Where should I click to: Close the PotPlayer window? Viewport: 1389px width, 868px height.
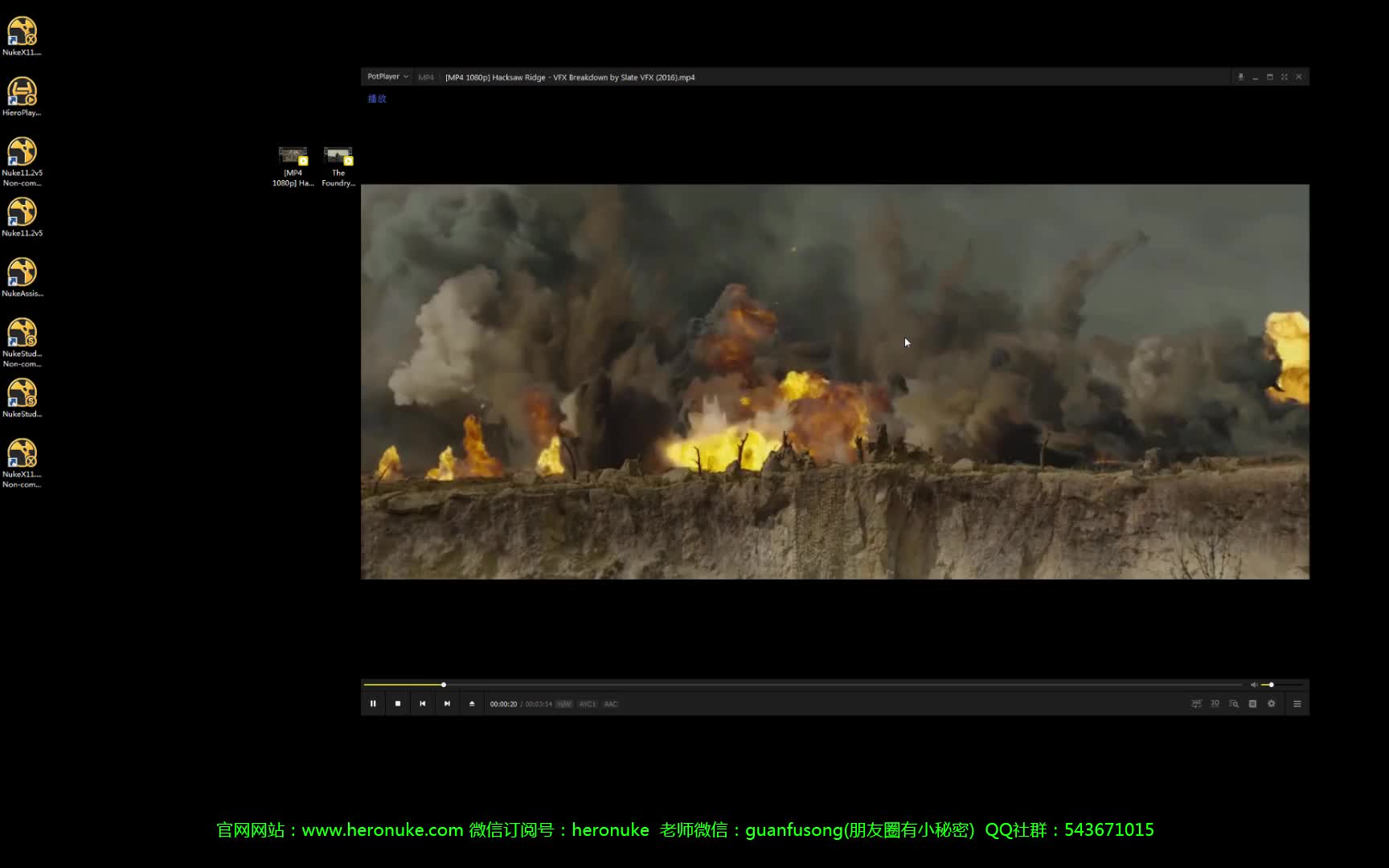[1299, 77]
